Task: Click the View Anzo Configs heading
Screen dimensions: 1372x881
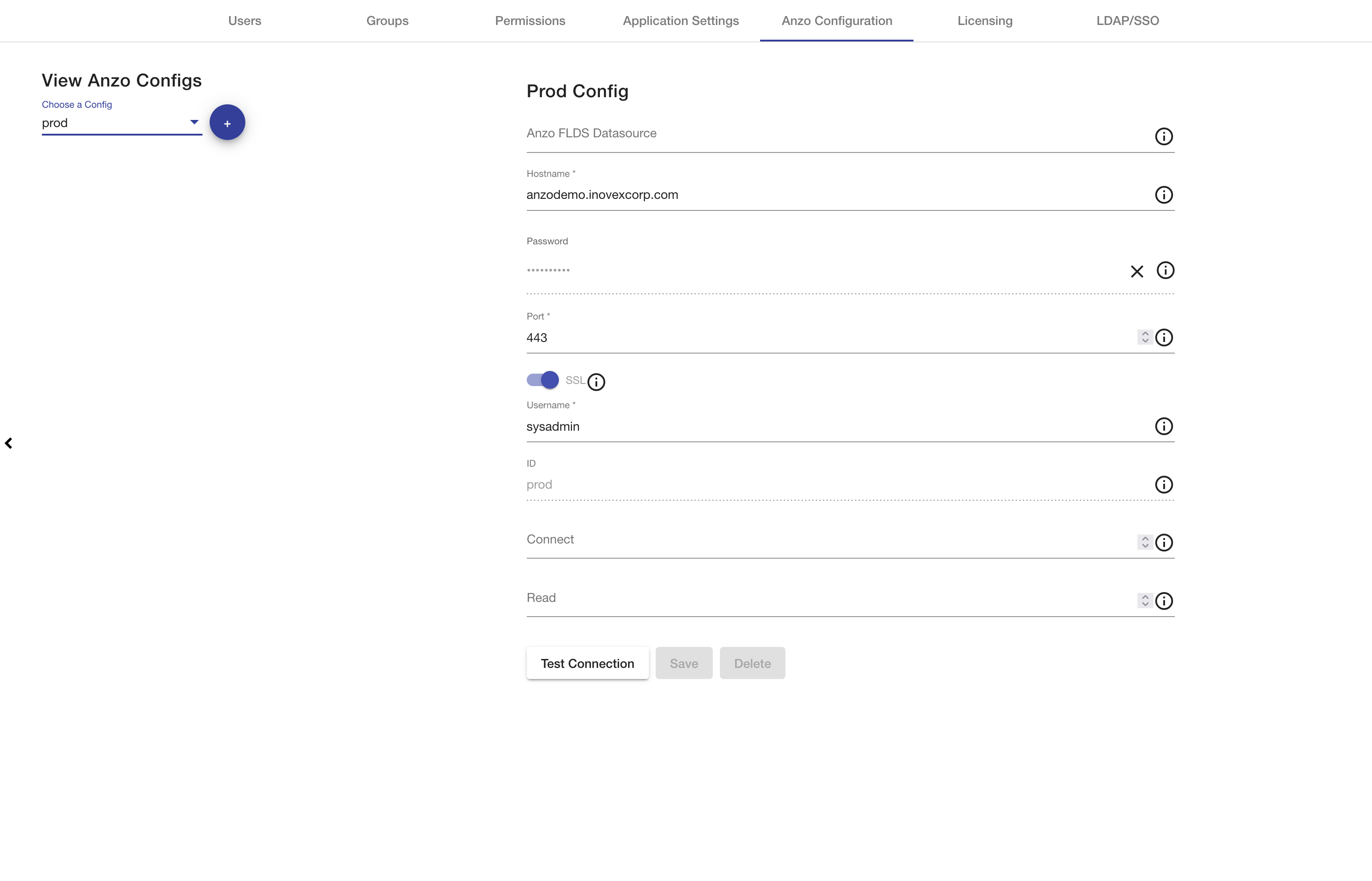Action: pos(122,80)
